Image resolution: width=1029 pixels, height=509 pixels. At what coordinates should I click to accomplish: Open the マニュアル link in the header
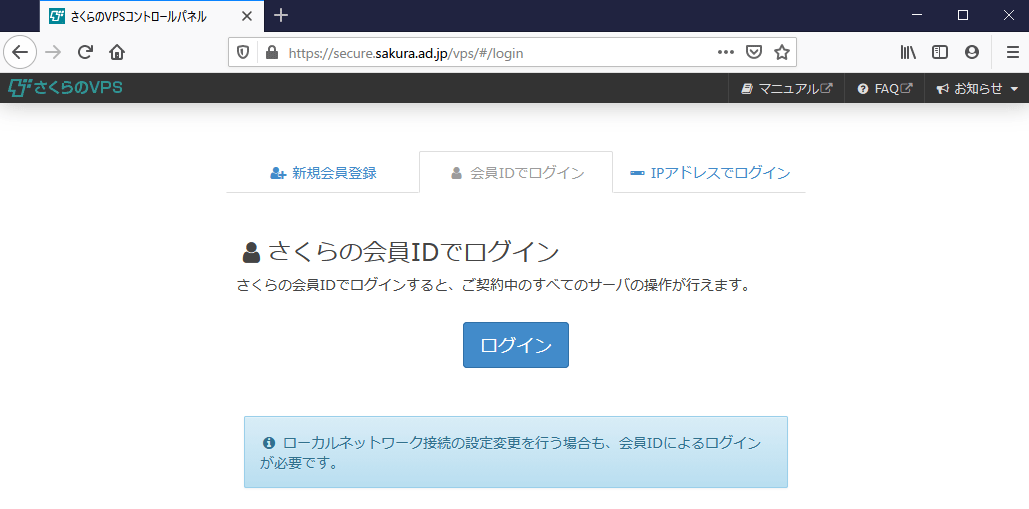pyautogui.click(x=786, y=89)
